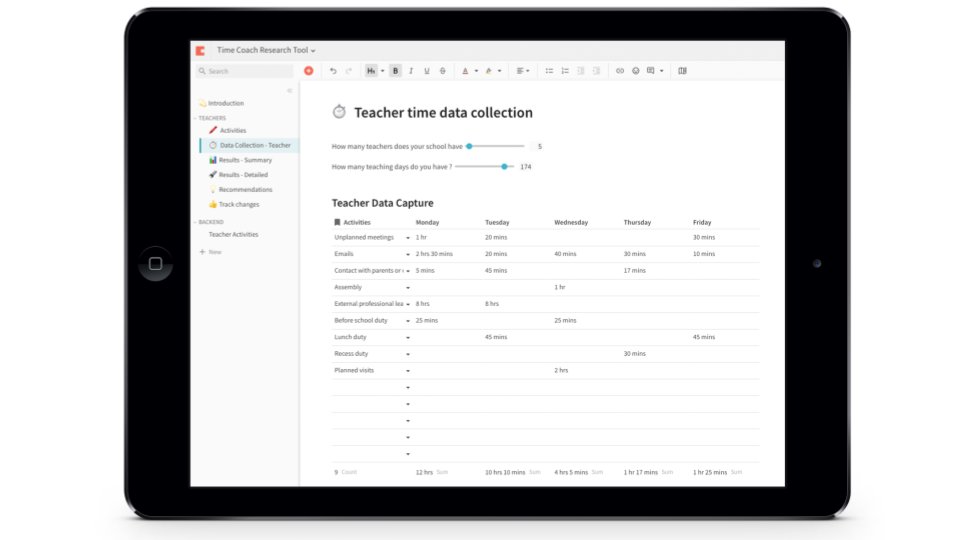This screenshot has height=540, width=960.
Task: Redo the last change
Action: coord(349,71)
